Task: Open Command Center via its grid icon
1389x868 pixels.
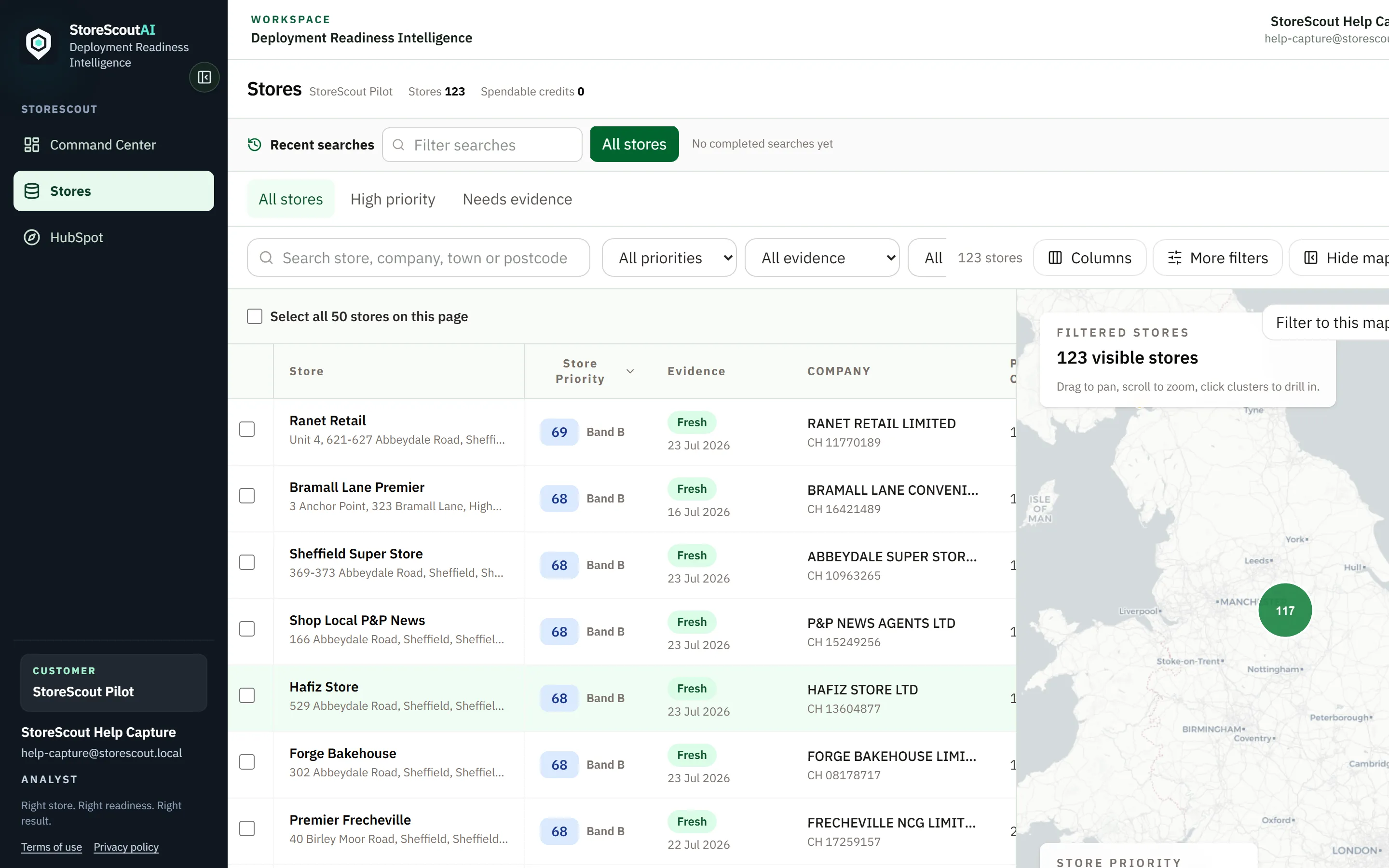Action: tap(31, 145)
